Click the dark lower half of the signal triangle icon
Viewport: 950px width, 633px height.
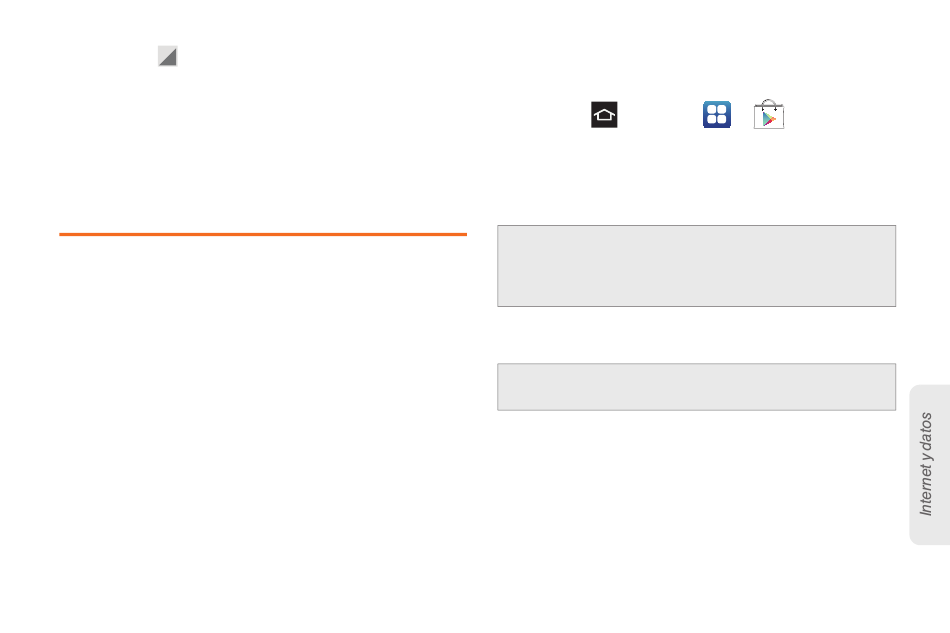pos(171,60)
